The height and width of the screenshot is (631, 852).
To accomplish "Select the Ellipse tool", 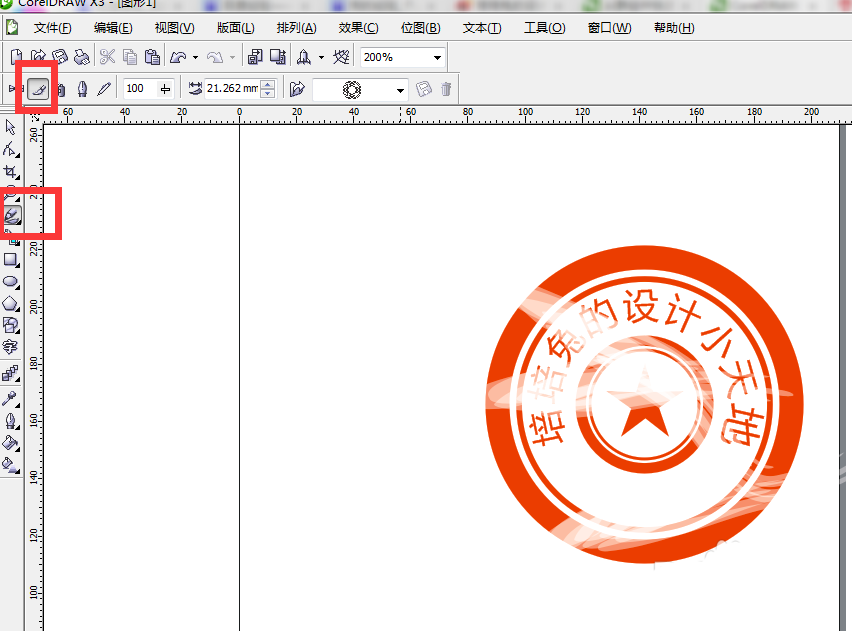I will point(10,283).
